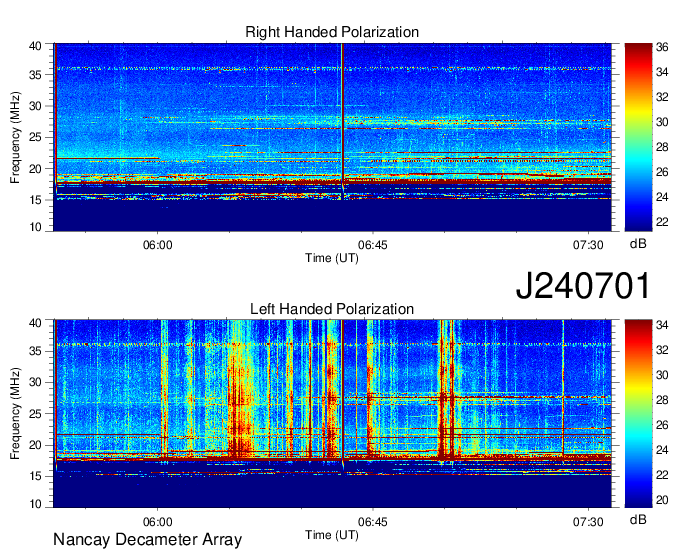The height and width of the screenshot is (552, 680).
Task: Click the 22 value on the left-handed color scale
Action: tap(662, 475)
